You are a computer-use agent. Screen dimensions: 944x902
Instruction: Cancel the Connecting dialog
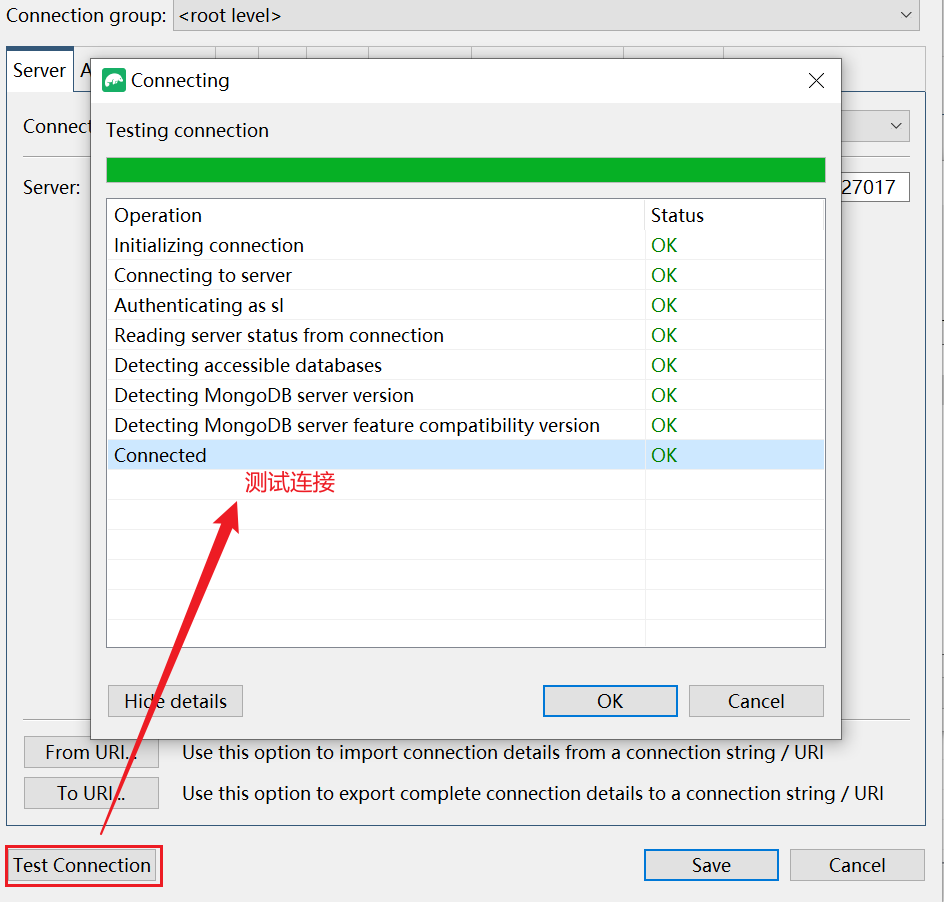756,701
